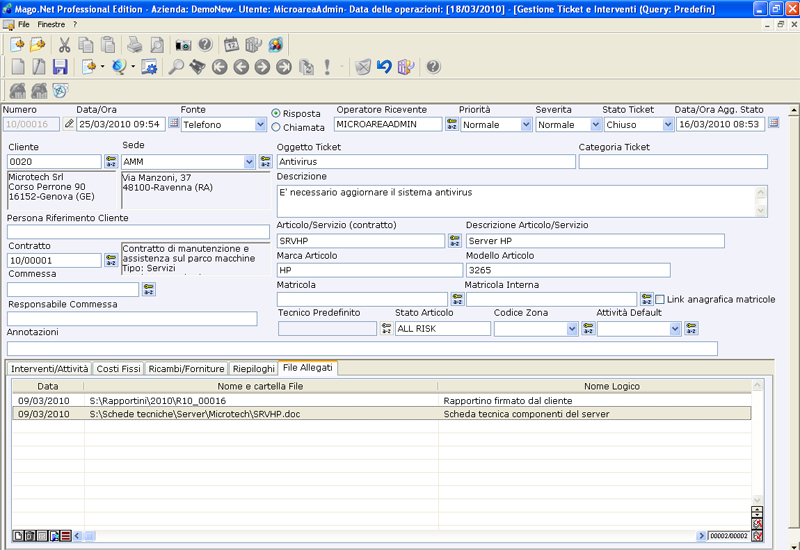800x550 pixels.
Task: Go to previous record arrow icon
Action: (241, 67)
